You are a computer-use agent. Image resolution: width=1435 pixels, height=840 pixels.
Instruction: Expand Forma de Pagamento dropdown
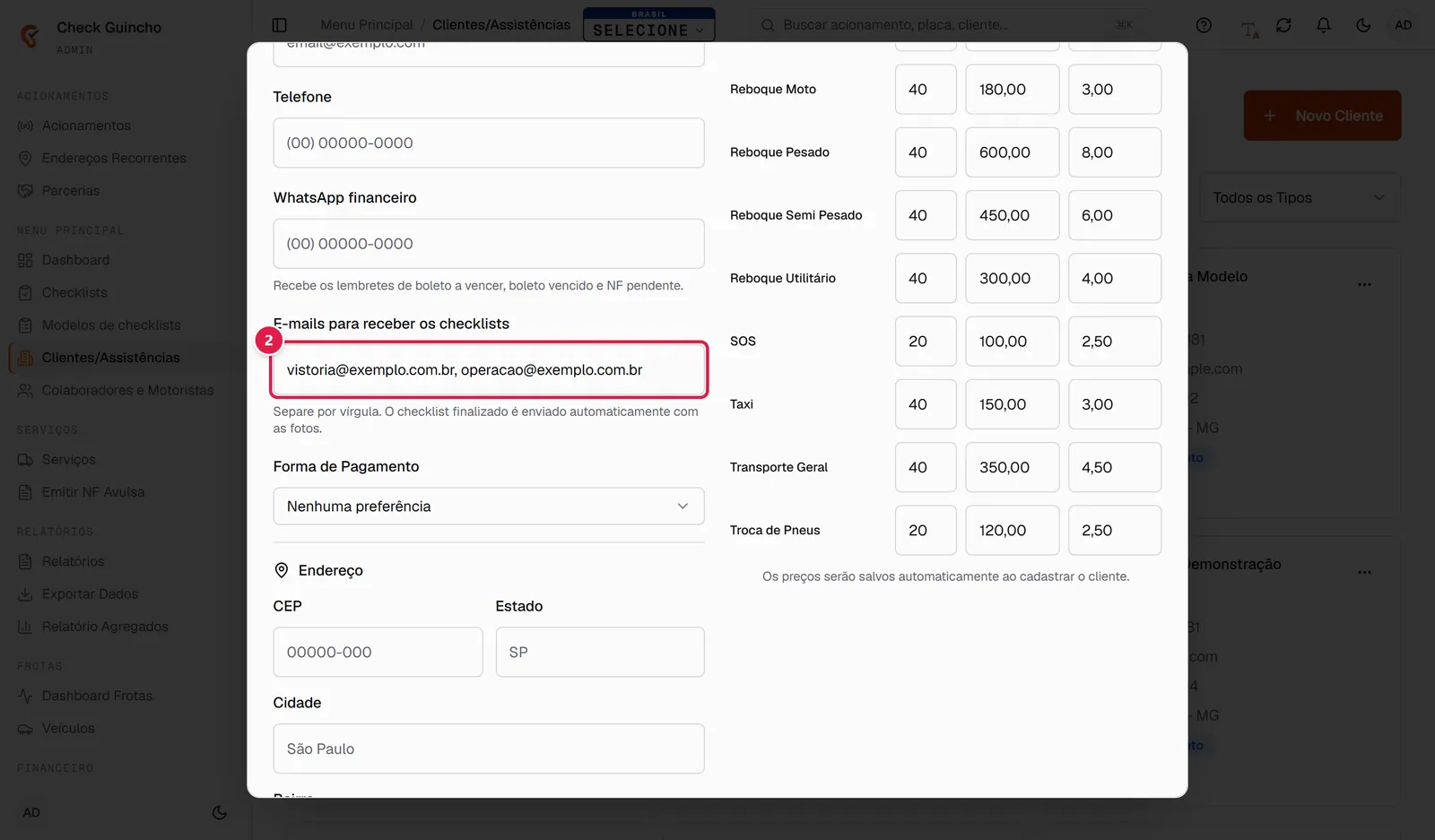[489, 507]
